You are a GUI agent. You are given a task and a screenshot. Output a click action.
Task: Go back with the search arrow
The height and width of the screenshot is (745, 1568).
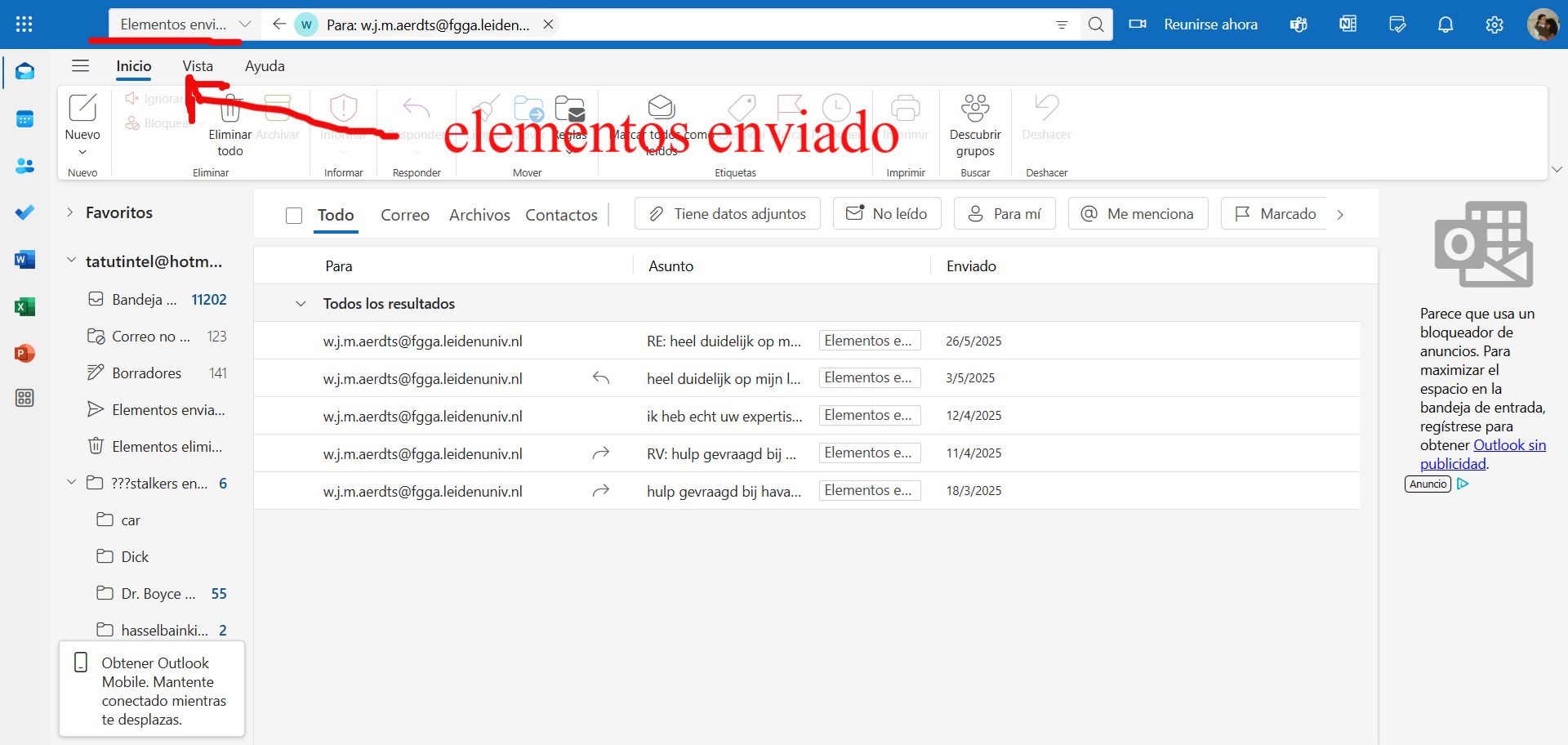[279, 25]
